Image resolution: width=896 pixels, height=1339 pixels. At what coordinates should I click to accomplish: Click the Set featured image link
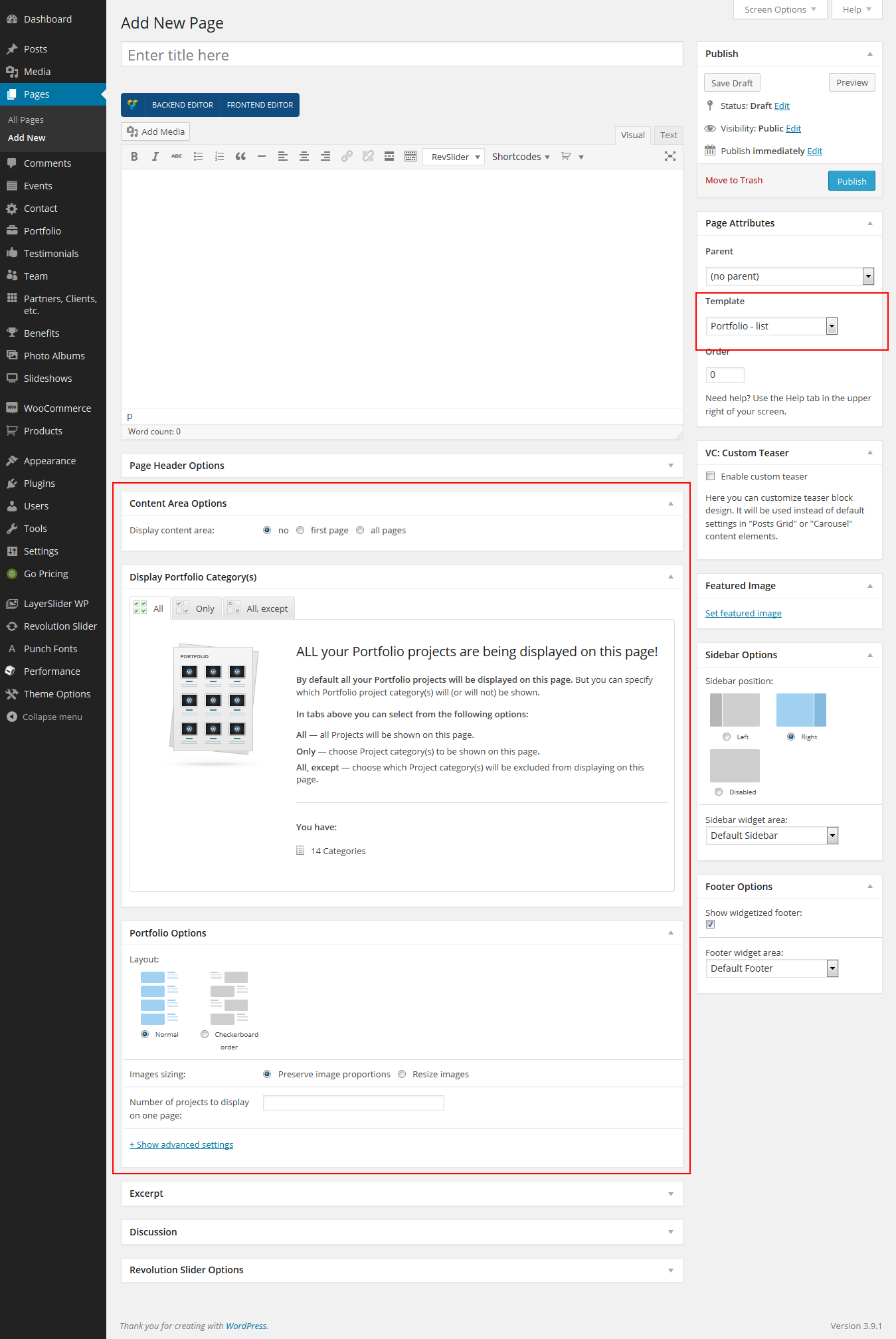743,613
